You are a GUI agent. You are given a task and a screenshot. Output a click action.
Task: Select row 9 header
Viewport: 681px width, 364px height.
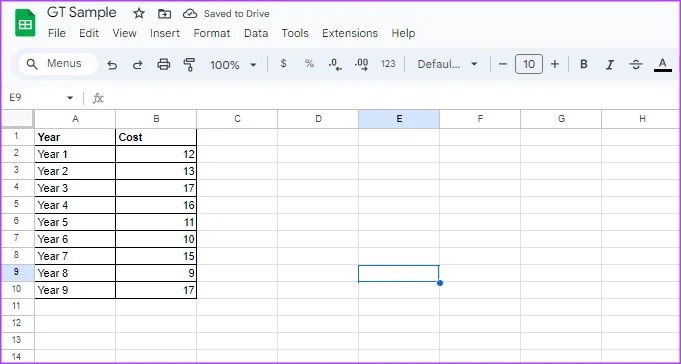pos(18,273)
